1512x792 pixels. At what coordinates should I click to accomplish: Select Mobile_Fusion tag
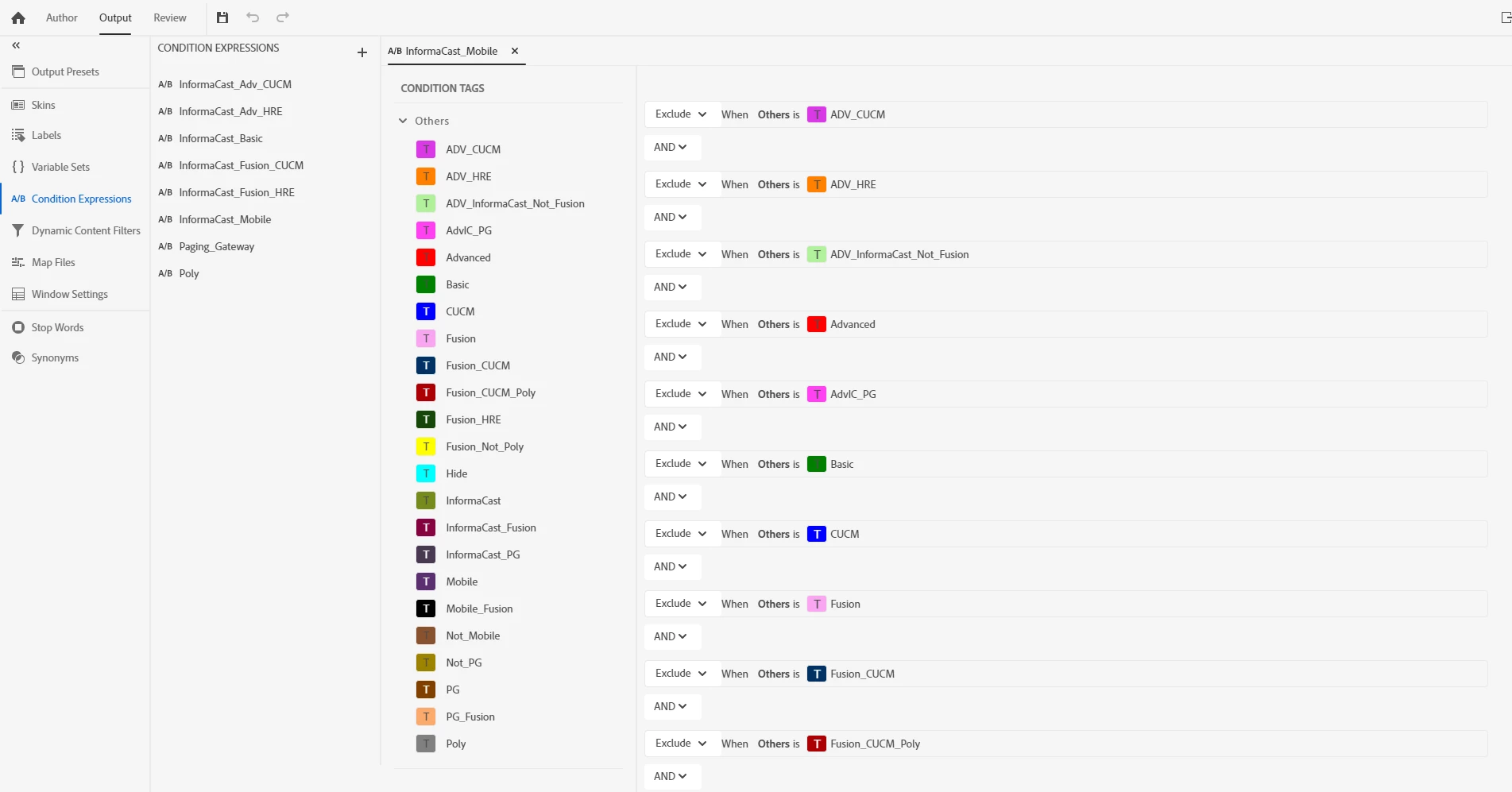click(479, 608)
